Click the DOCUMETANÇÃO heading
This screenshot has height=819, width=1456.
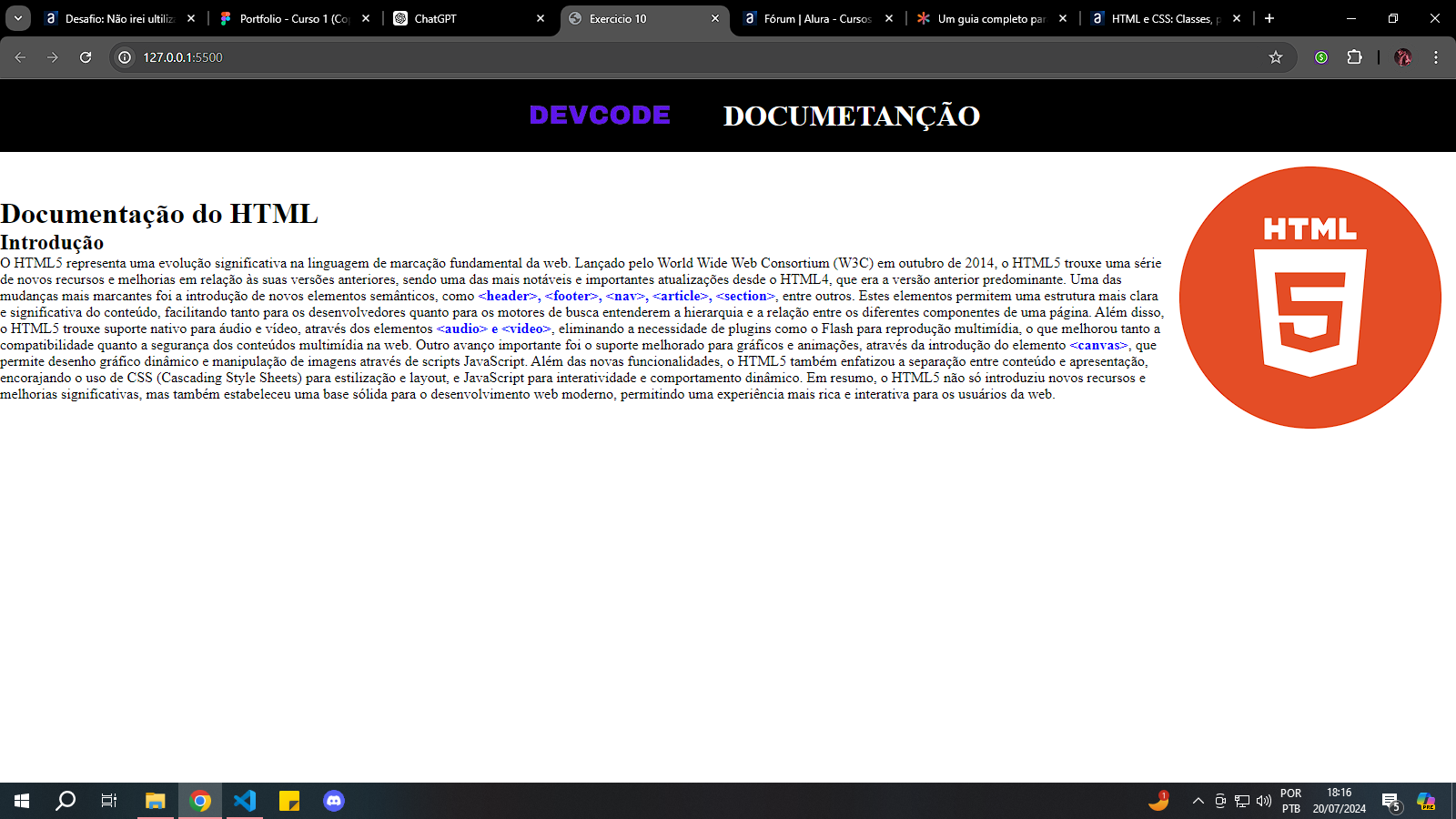(x=852, y=116)
